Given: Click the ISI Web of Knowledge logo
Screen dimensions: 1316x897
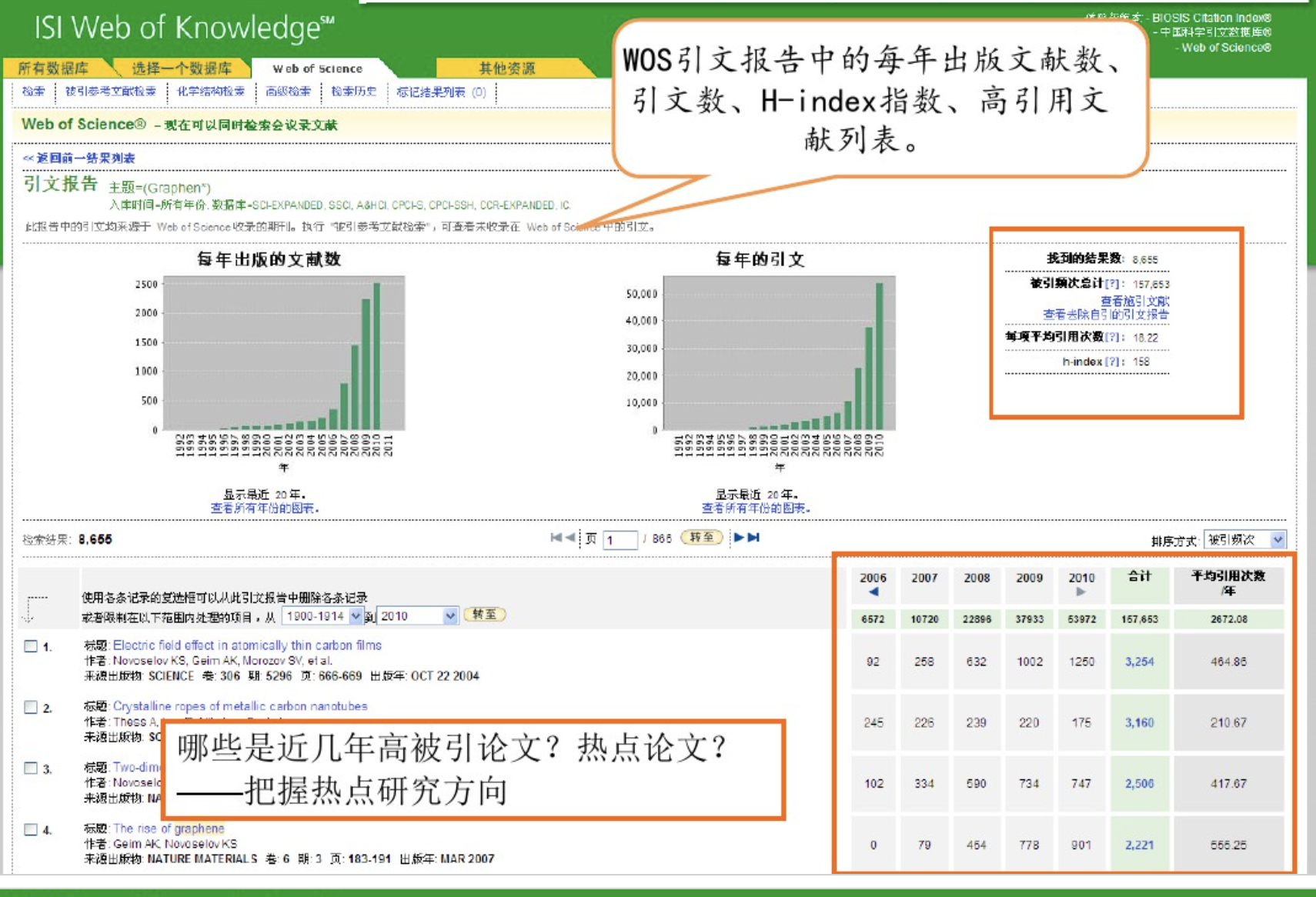Looking at the screenshot, I should (x=184, y=28).
